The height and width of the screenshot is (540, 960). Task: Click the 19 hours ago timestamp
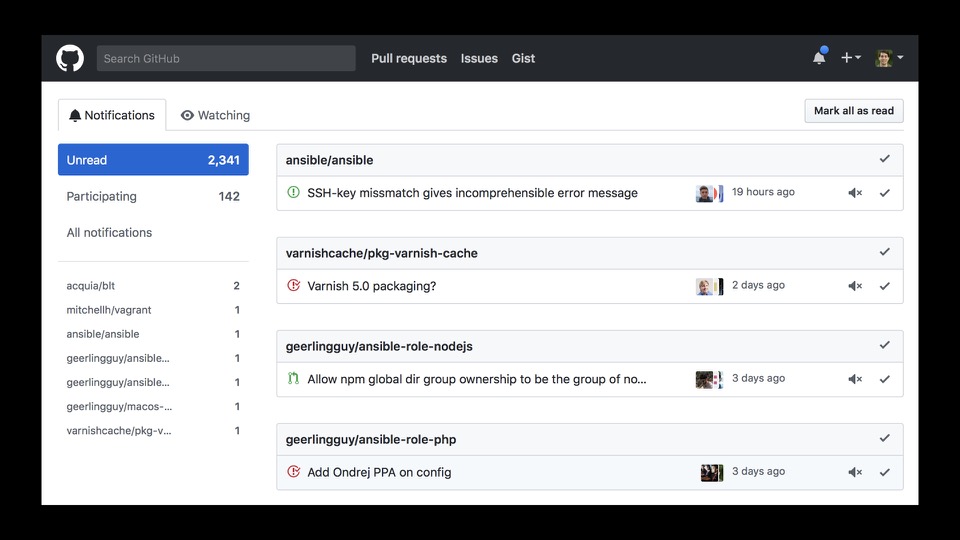763,192
